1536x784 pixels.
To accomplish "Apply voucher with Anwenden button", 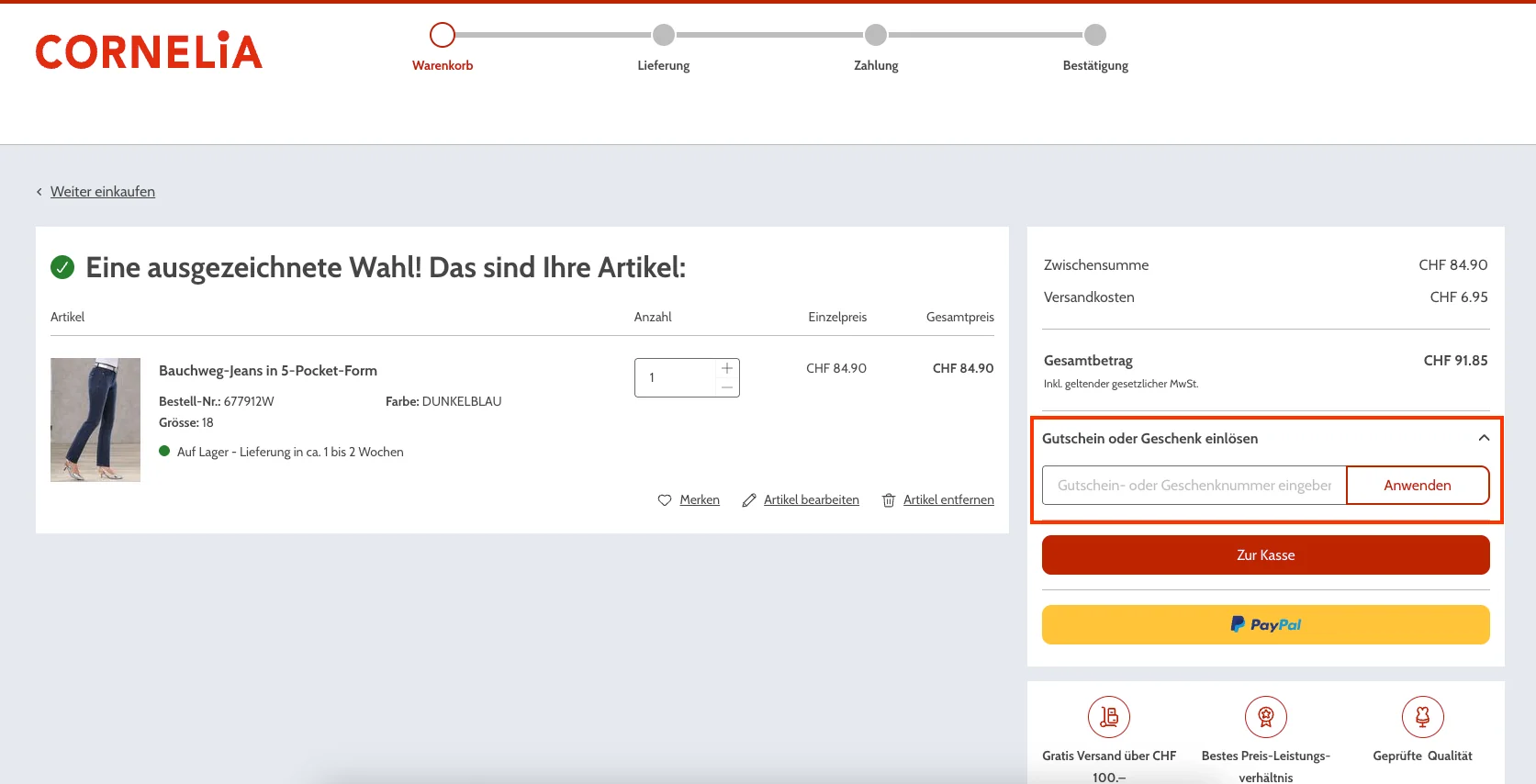I will pyautogui.click(x=1418, y=485).
